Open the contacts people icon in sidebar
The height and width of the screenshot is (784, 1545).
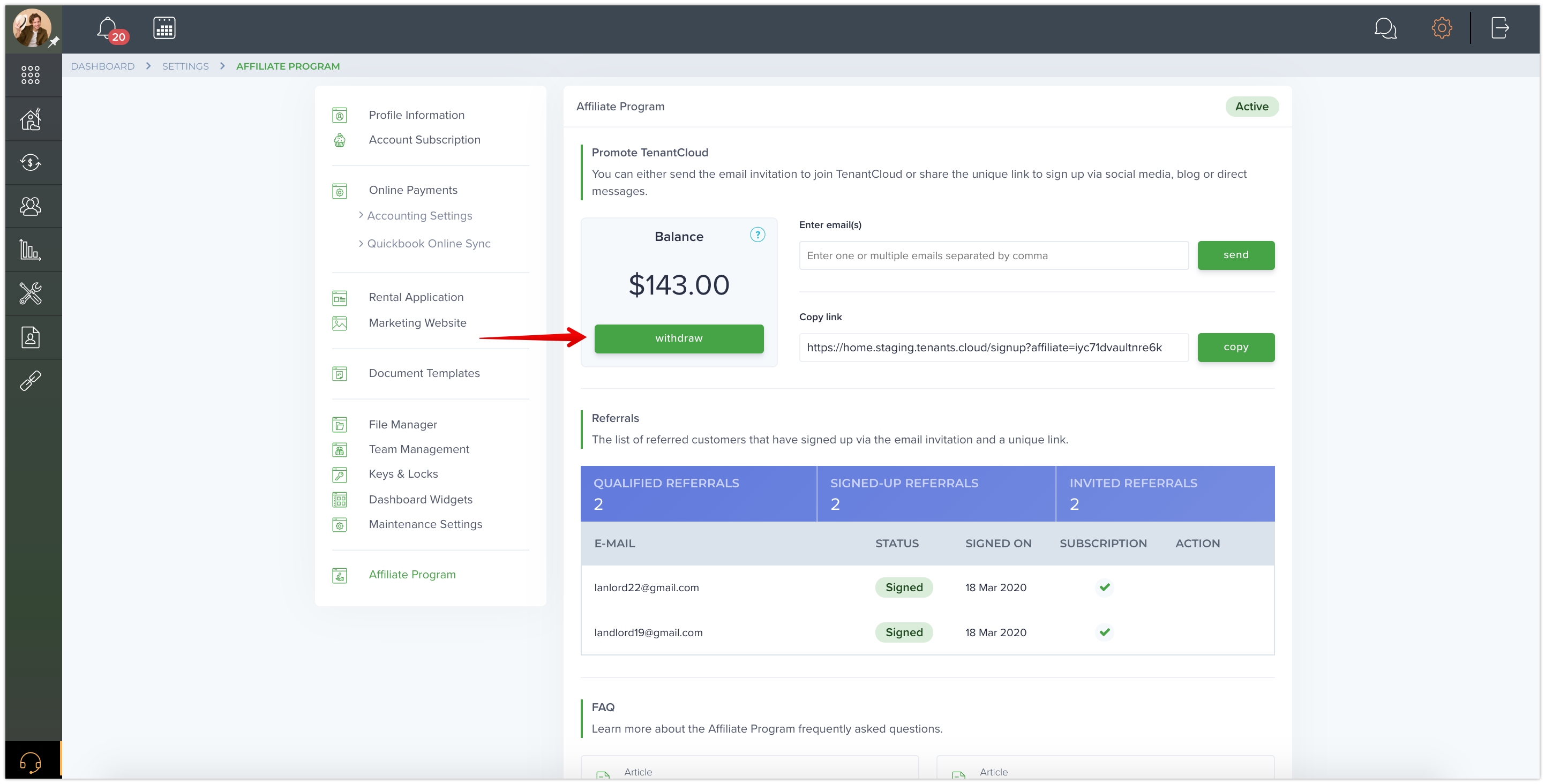pos(31,206)
